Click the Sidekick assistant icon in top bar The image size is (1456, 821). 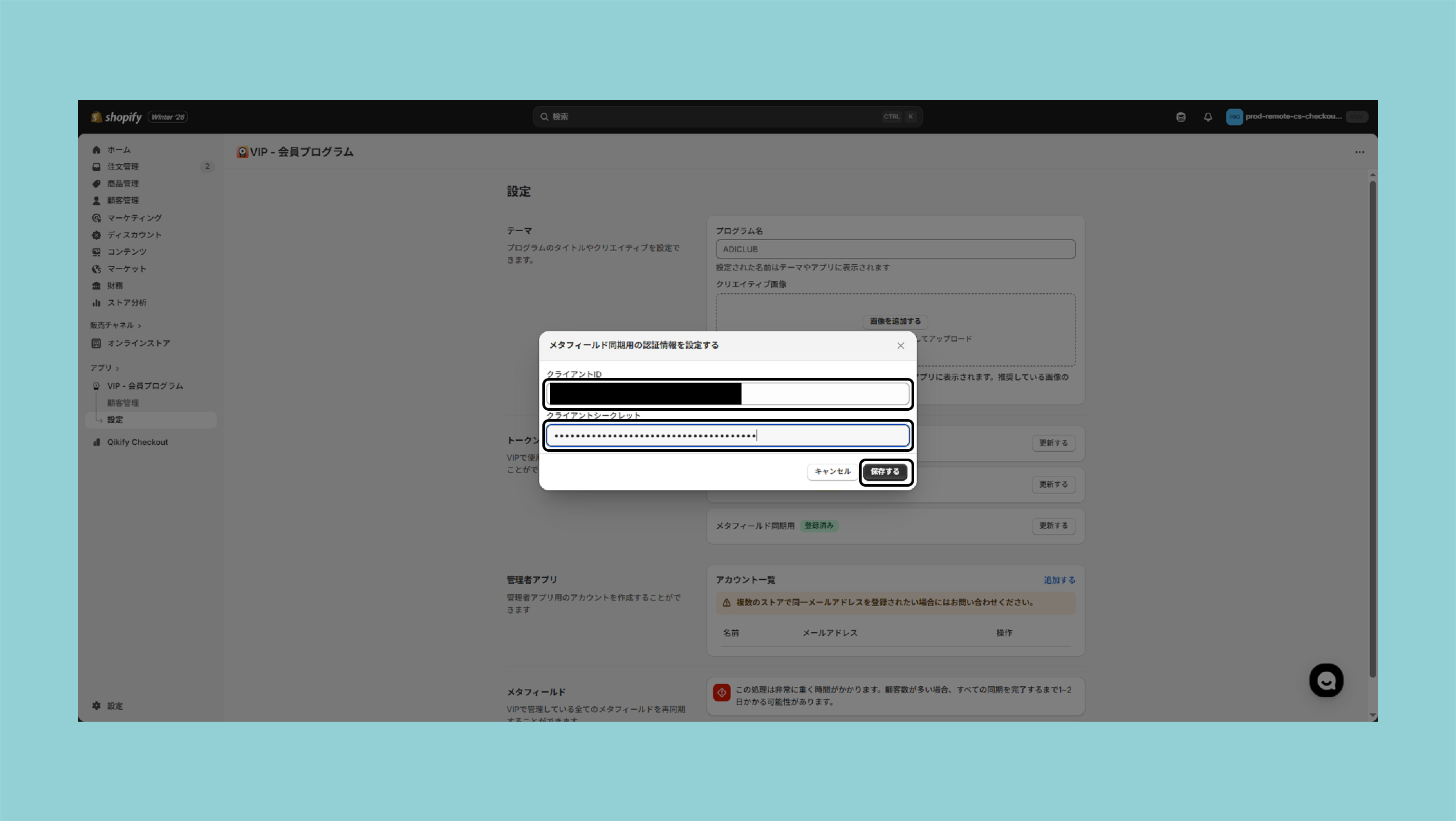coord(1181,117)
